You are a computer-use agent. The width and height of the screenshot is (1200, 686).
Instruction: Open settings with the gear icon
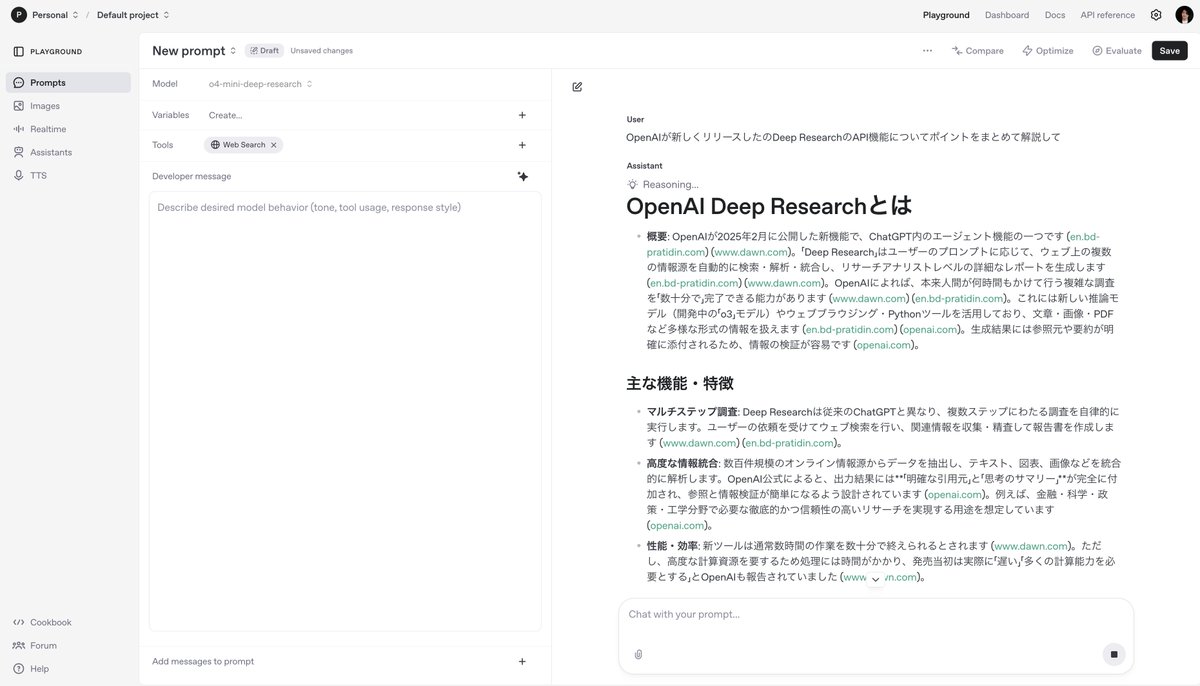[x=1156, y=15]
